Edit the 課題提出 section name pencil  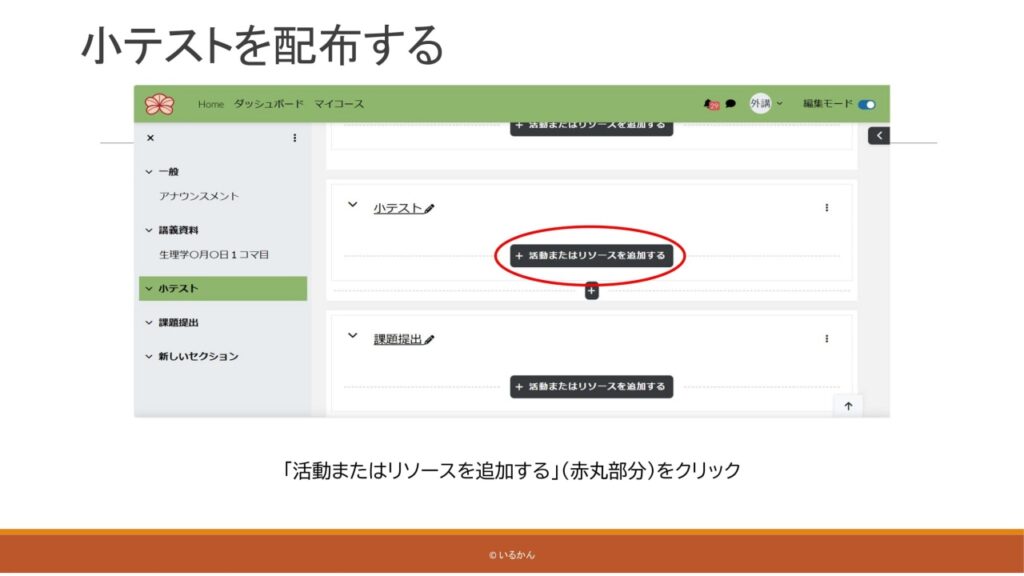tap(430, 340)
